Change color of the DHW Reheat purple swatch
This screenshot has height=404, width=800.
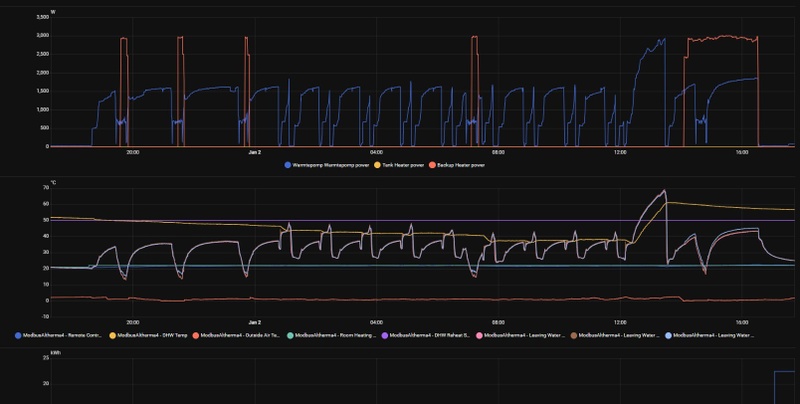385,336
